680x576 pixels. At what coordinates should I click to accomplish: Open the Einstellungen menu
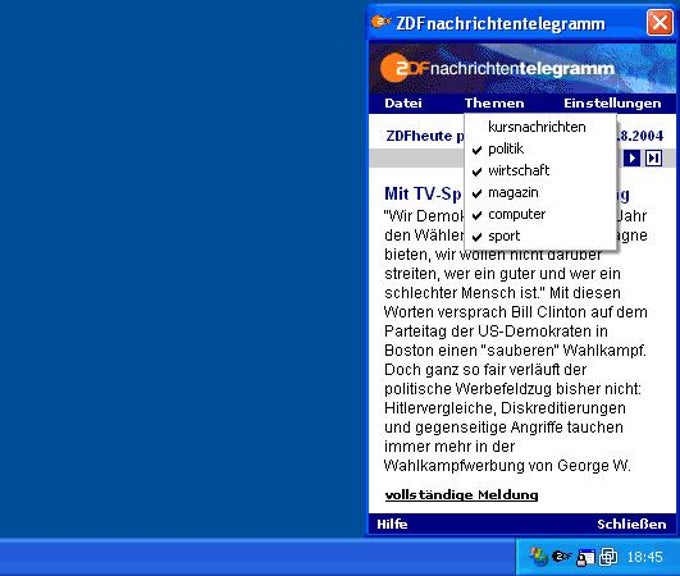point(612,103)
